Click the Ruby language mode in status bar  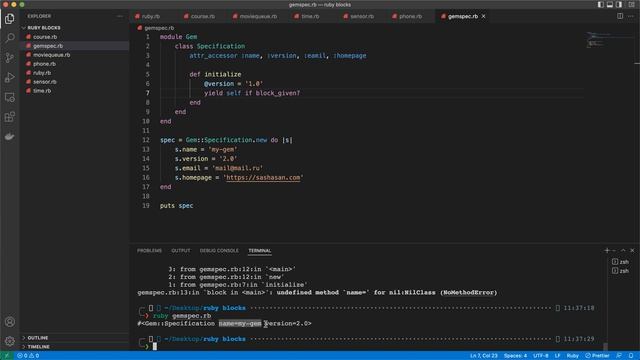tap(572, 356)
